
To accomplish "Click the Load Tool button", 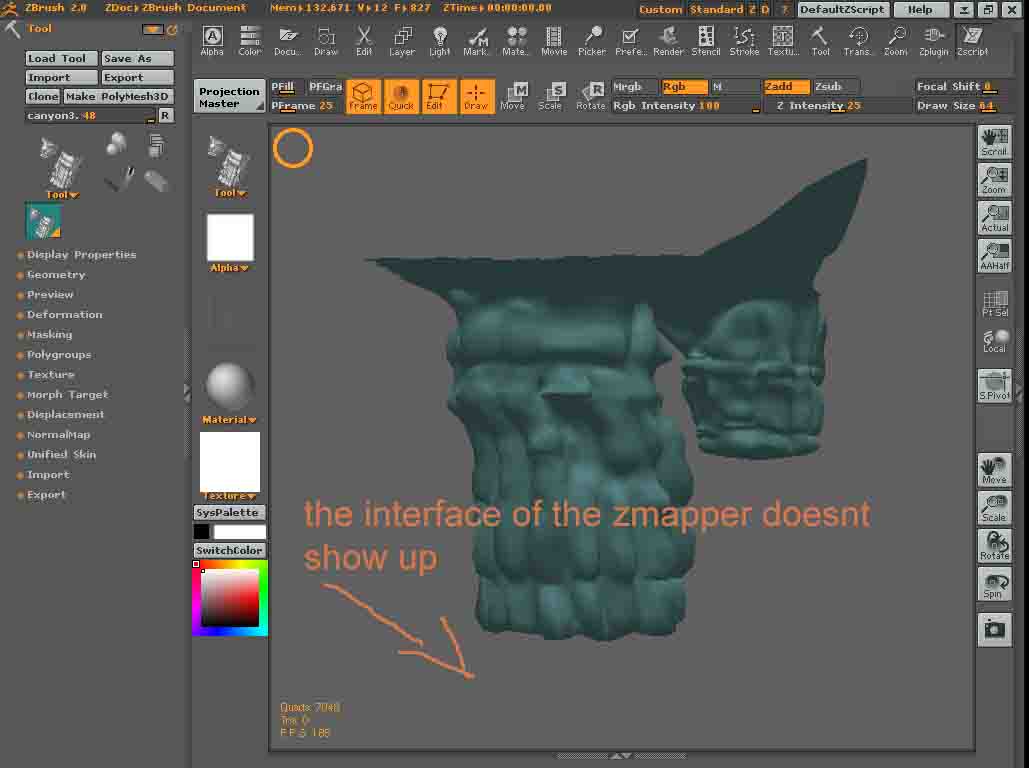I will (x=60, y=58).
